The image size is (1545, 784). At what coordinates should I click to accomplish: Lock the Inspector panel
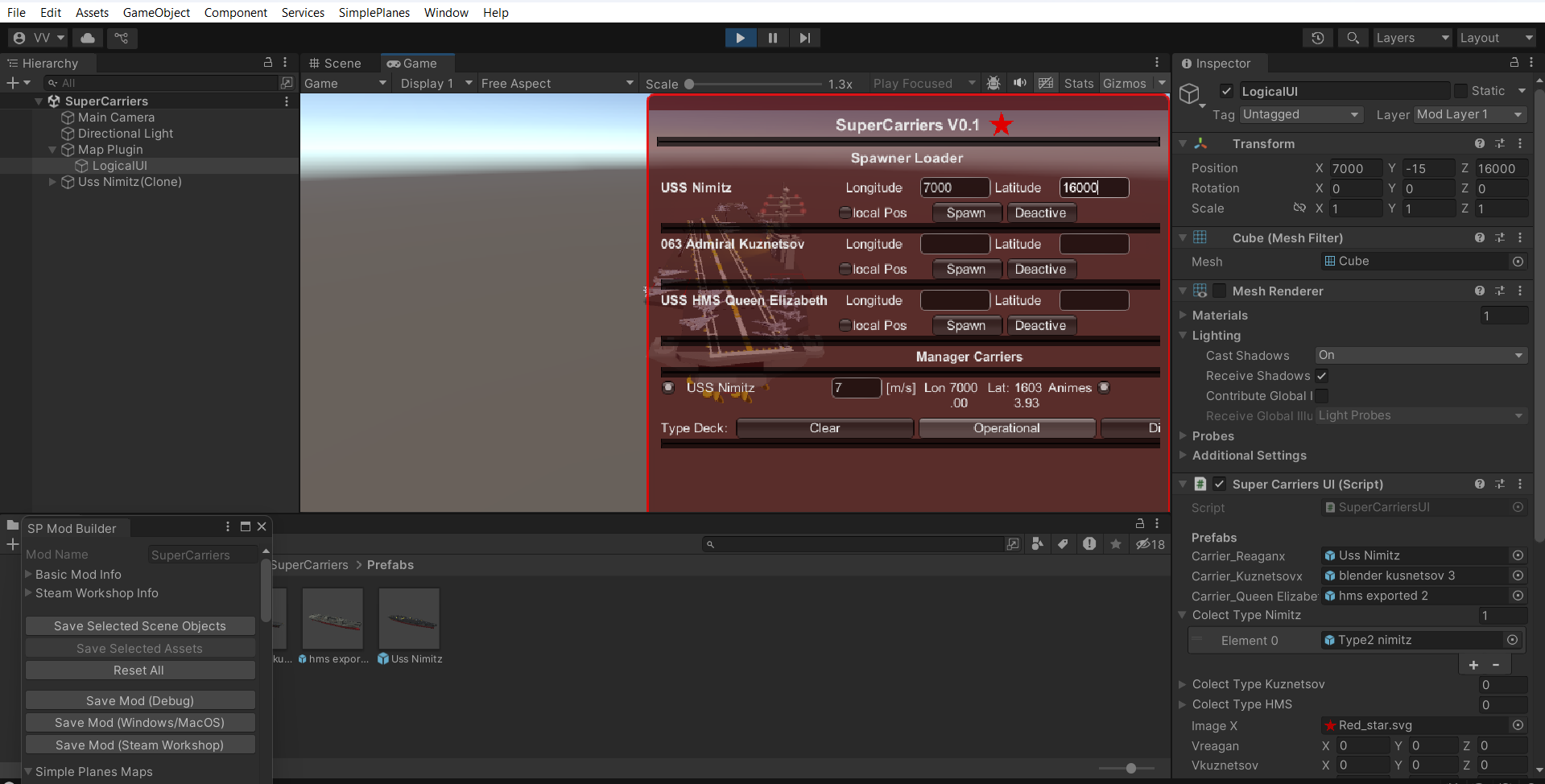[x=1514, y=62]
